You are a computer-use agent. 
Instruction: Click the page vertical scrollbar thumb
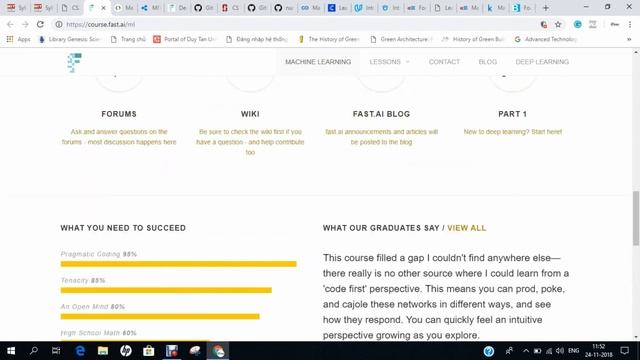tap(636, 218)
